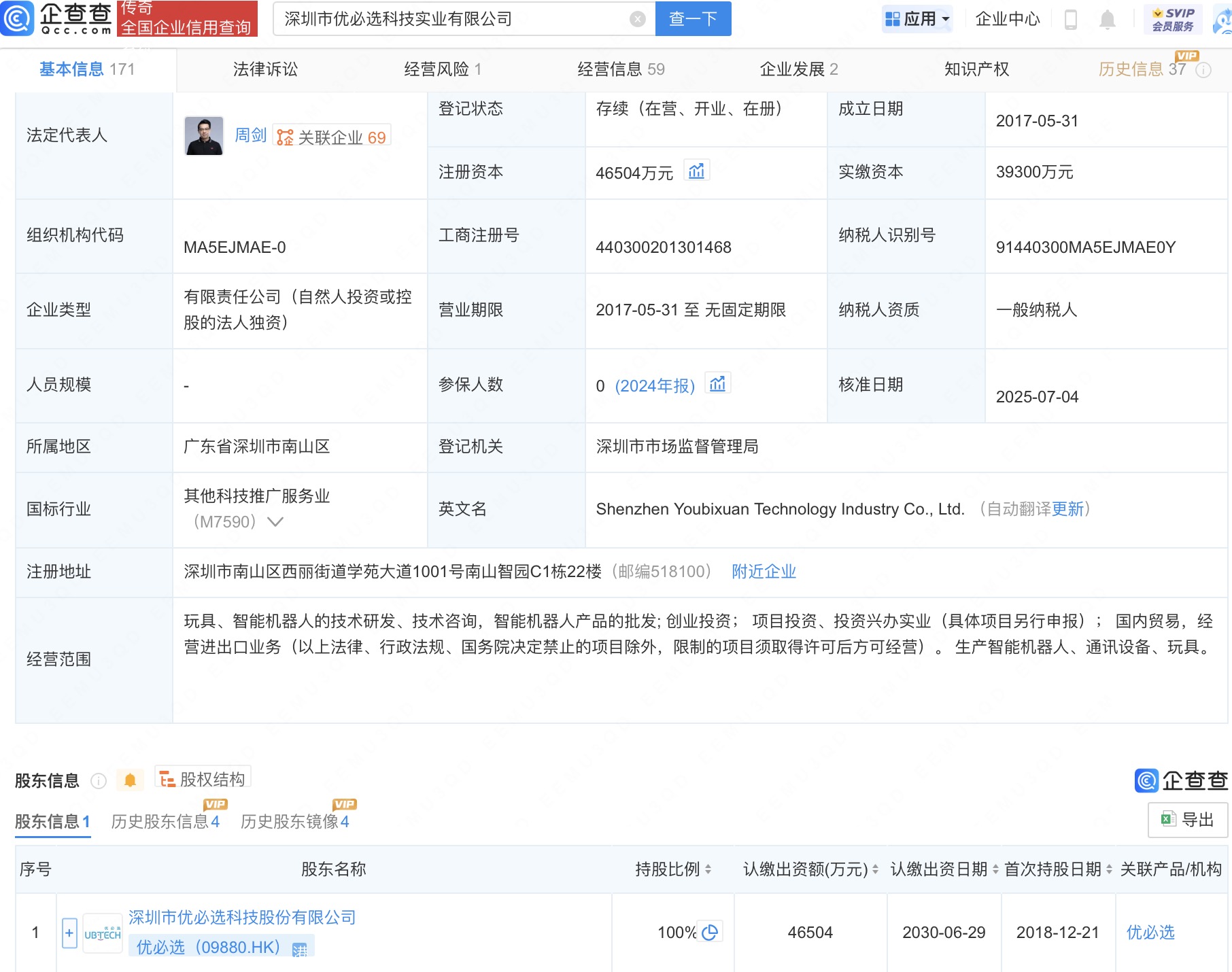Click organization code MA5EJMAE-0
1232x972 pixels.
pos(235,247)
